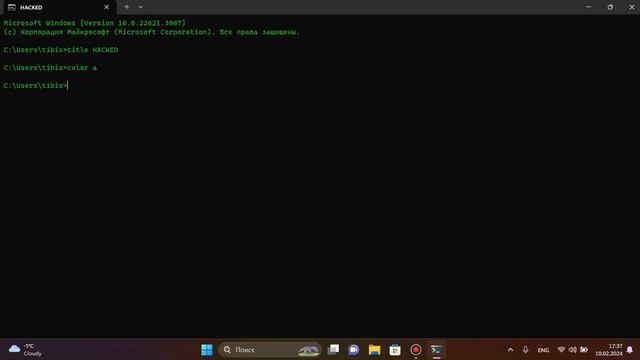This screenshot has height=360, width=640.
Task: Click the Terminal taskbar icon
Action: point(436,350)
